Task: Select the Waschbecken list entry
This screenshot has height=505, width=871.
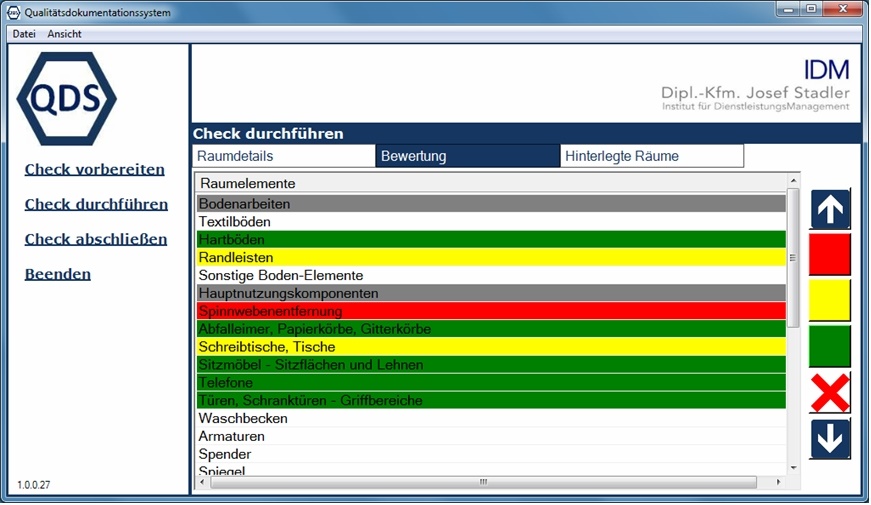Action: click(x=490, y=418)
